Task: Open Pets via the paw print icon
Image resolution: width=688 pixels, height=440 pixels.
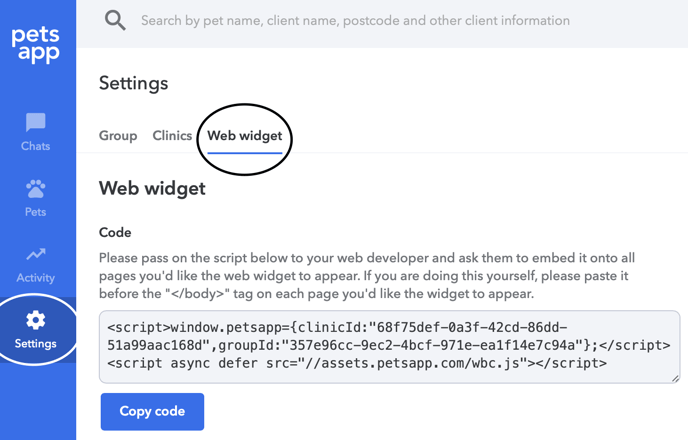Action: 36,189
